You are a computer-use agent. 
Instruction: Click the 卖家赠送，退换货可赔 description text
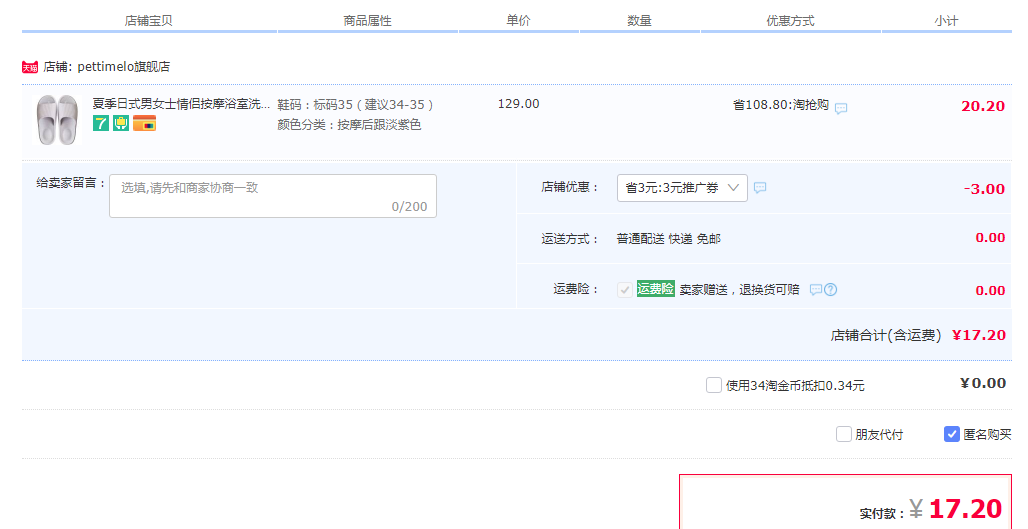(x=740, y=290)
